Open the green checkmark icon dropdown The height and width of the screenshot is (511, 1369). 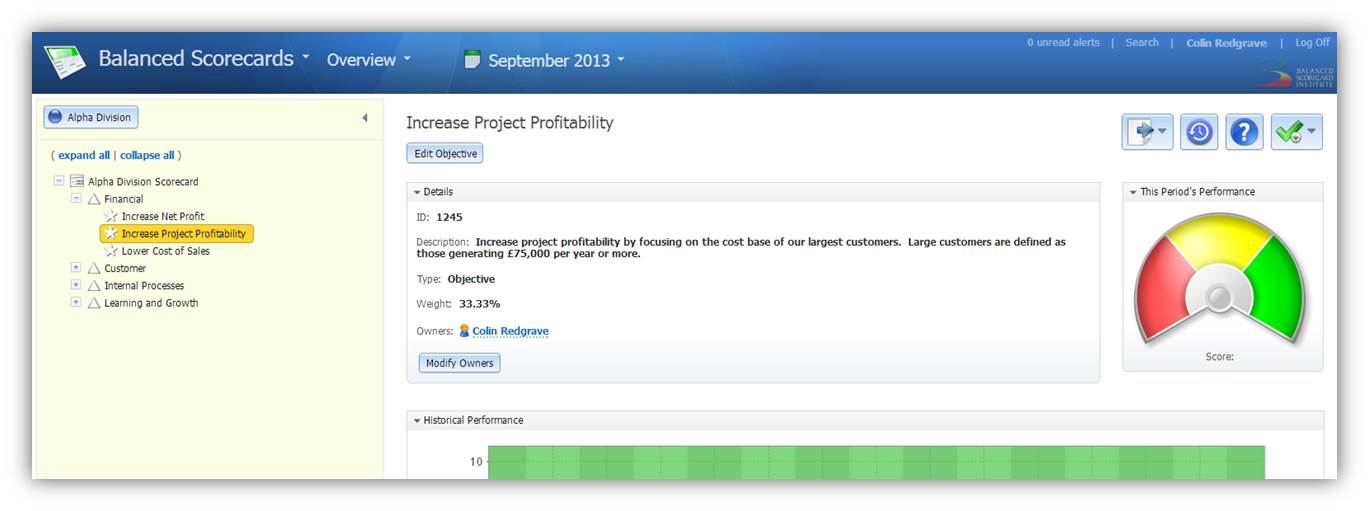pos(1296,132)
